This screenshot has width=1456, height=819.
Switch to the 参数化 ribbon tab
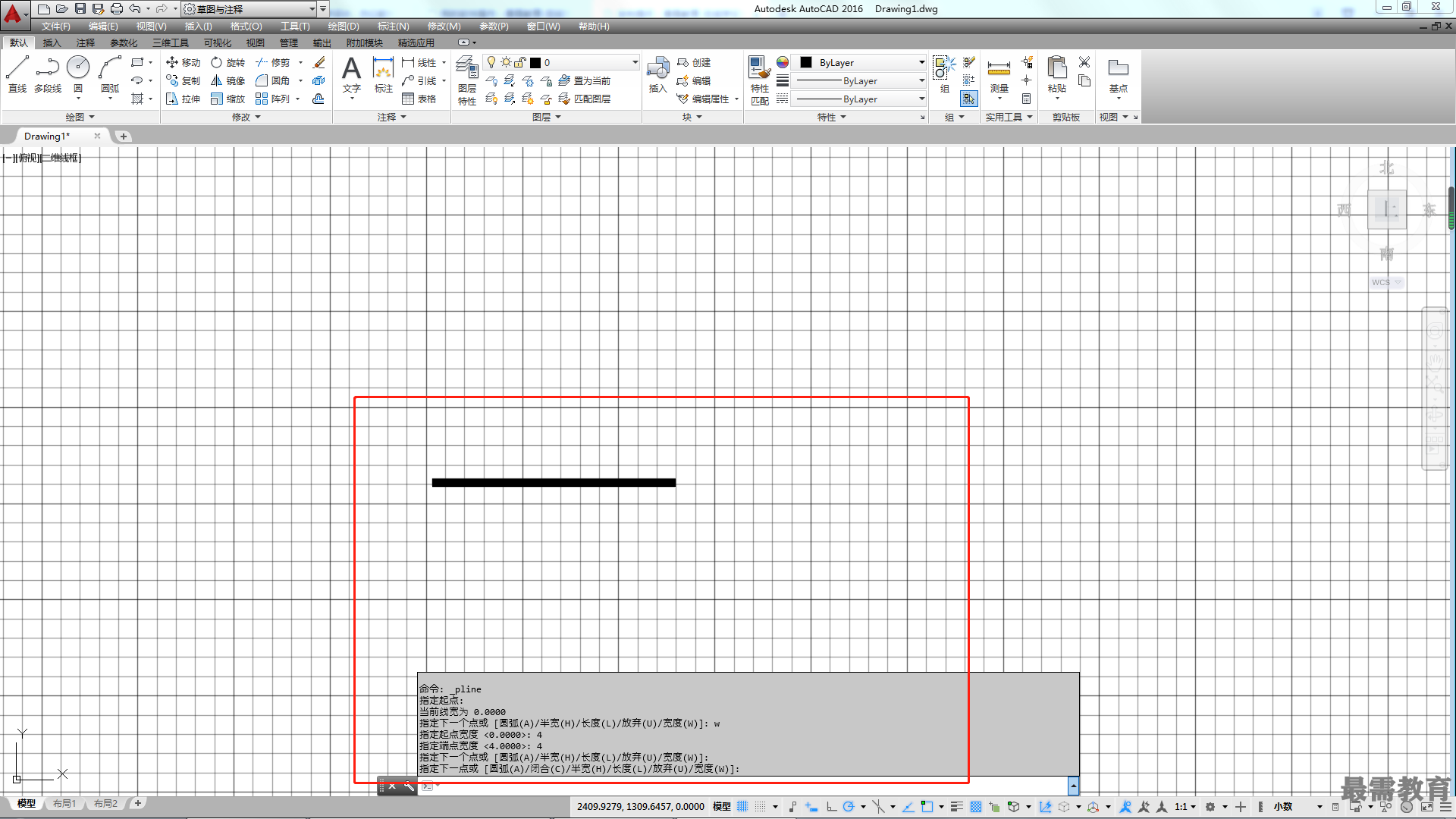124,42
